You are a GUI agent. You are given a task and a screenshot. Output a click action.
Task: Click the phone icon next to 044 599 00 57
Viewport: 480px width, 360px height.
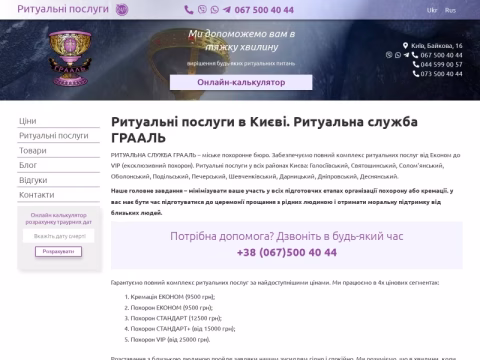(x=416, y=64)
